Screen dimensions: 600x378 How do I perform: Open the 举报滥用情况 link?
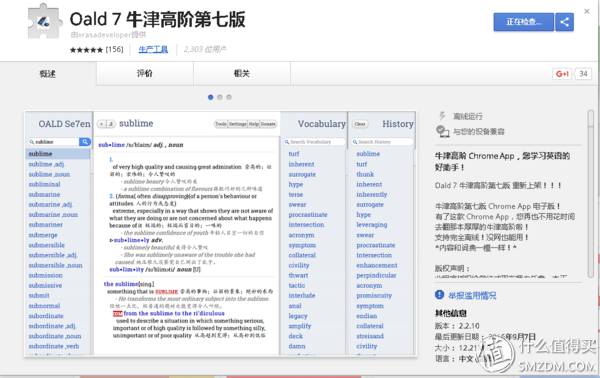[x=472, y=295]
